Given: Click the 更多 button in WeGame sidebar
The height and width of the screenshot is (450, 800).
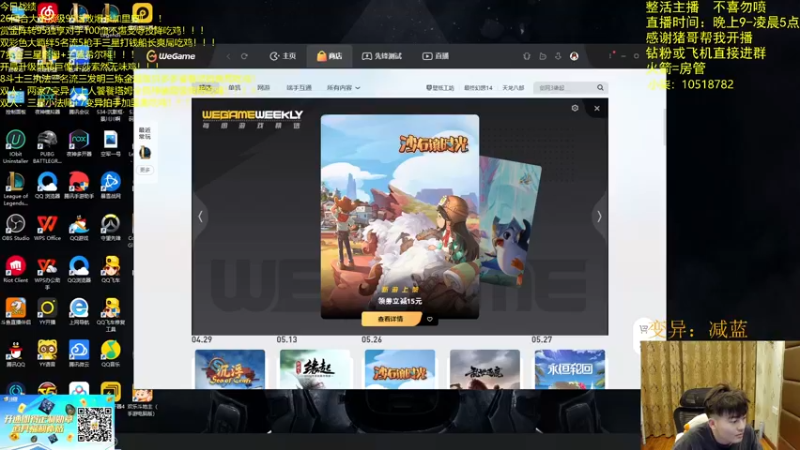Looking at the screenshot, I should (x=145, y=170).
